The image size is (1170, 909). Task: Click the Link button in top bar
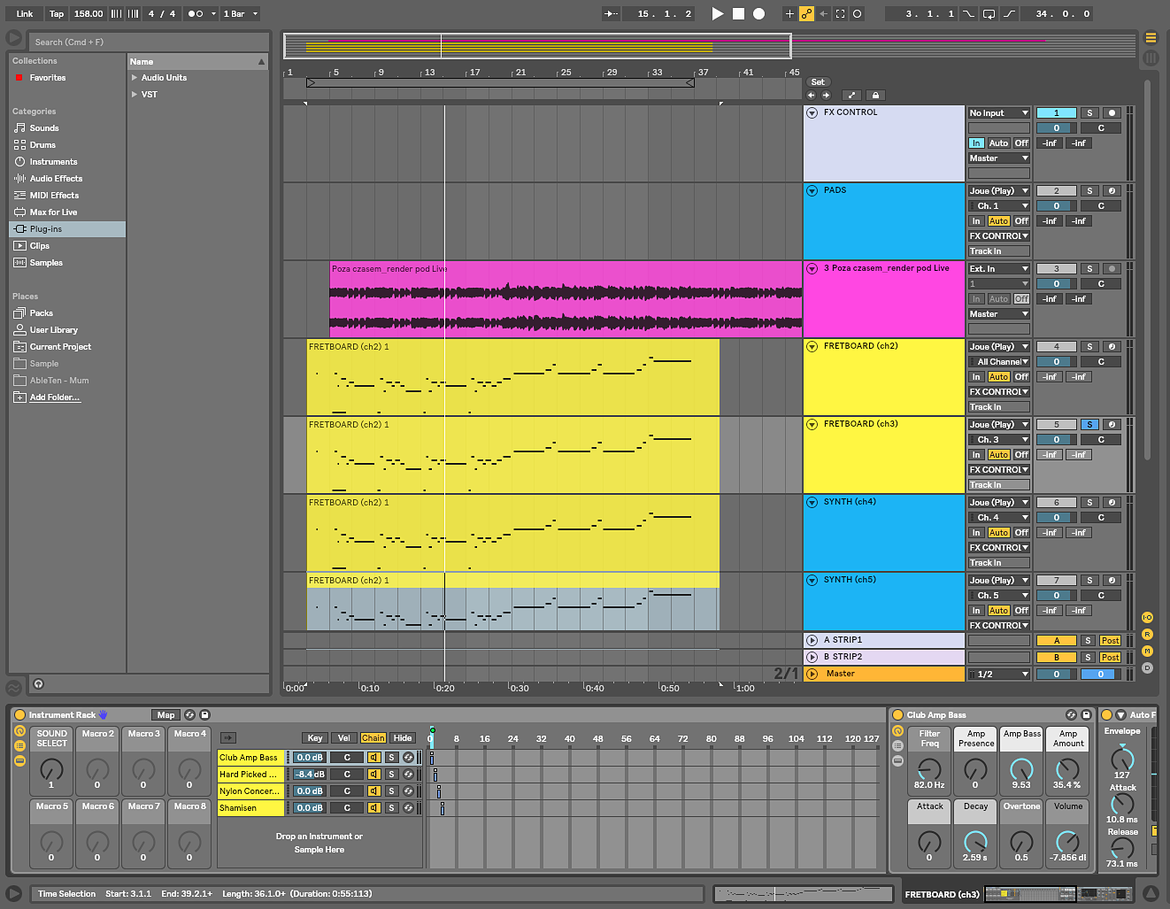(x=25, y=13)
